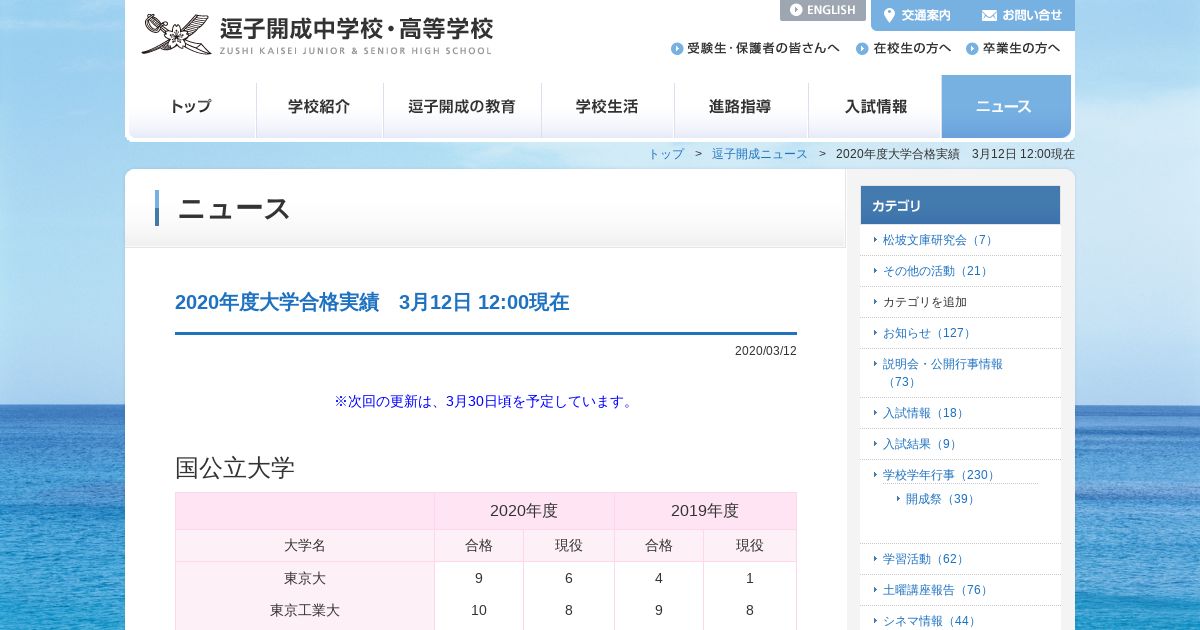Click arrow bullet beside その他の活動
1200x630 pixels.
coord(875,271)
